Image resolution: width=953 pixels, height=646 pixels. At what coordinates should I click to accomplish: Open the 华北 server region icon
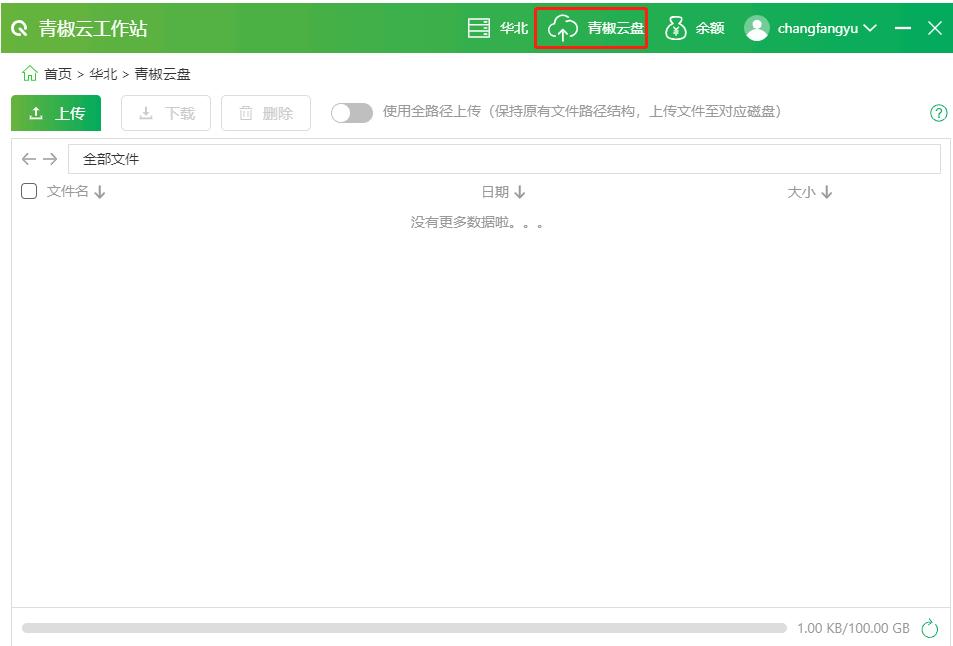[479, 28]
